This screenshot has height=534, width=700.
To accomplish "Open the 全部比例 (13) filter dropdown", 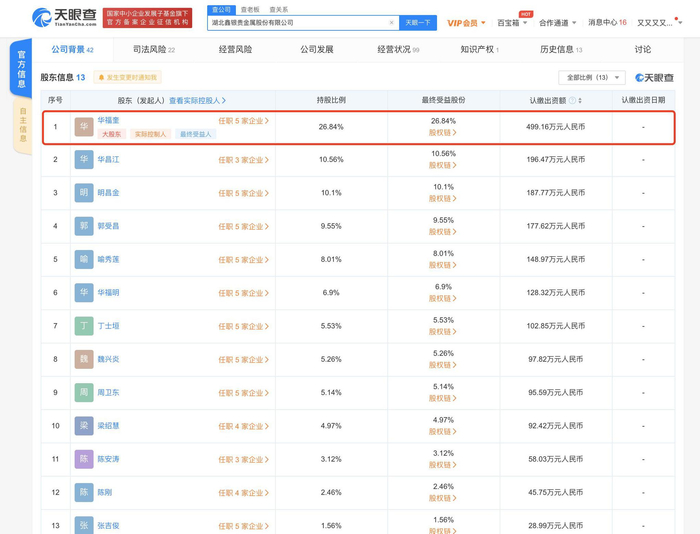I will coord(593,77).
